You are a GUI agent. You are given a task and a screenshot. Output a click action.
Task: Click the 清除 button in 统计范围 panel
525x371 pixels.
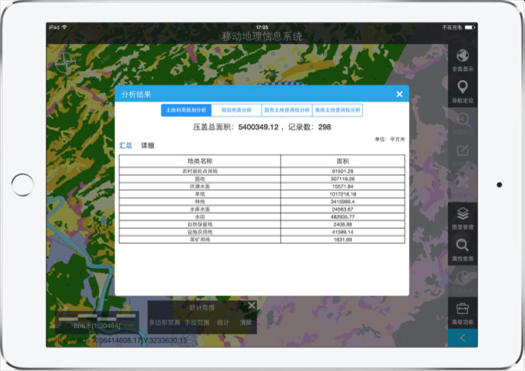point(245,322)
